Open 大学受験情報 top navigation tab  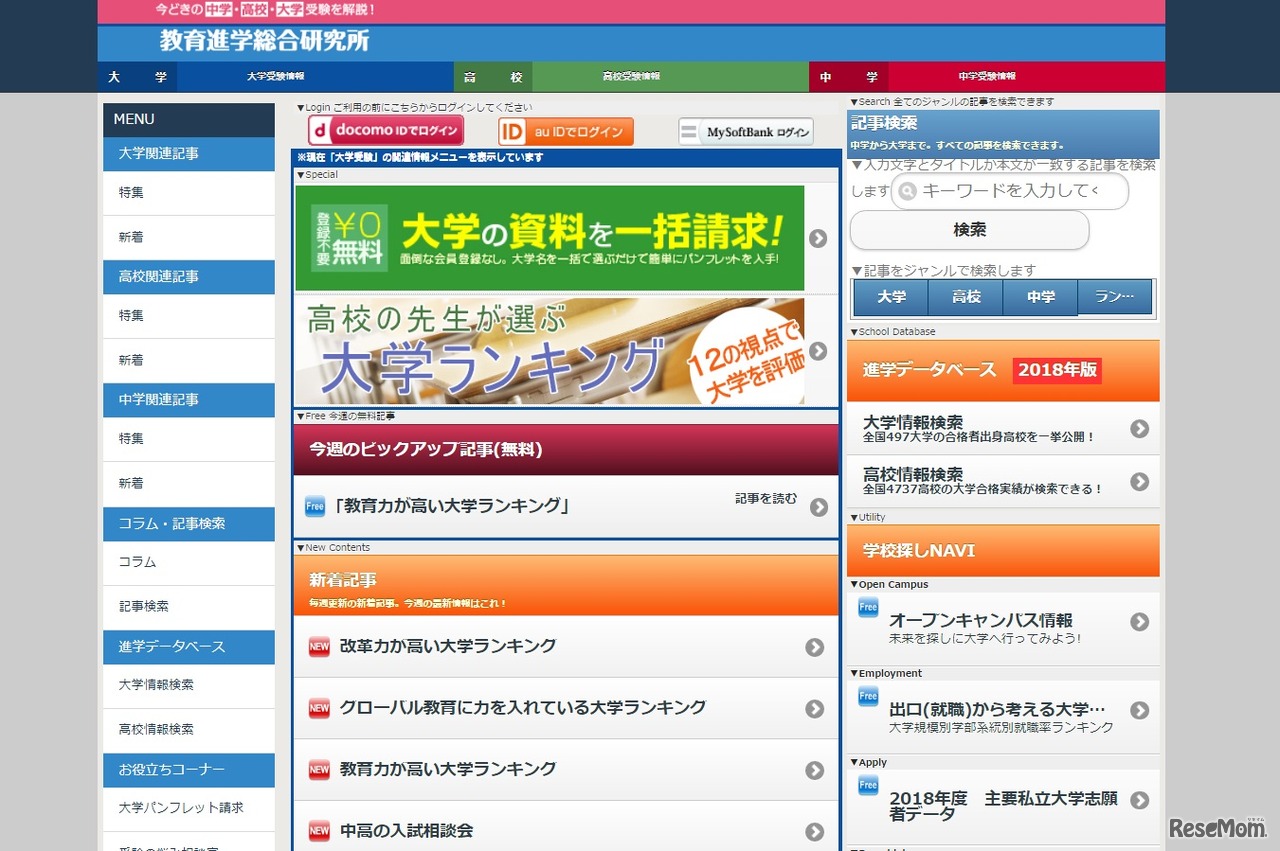276,77
